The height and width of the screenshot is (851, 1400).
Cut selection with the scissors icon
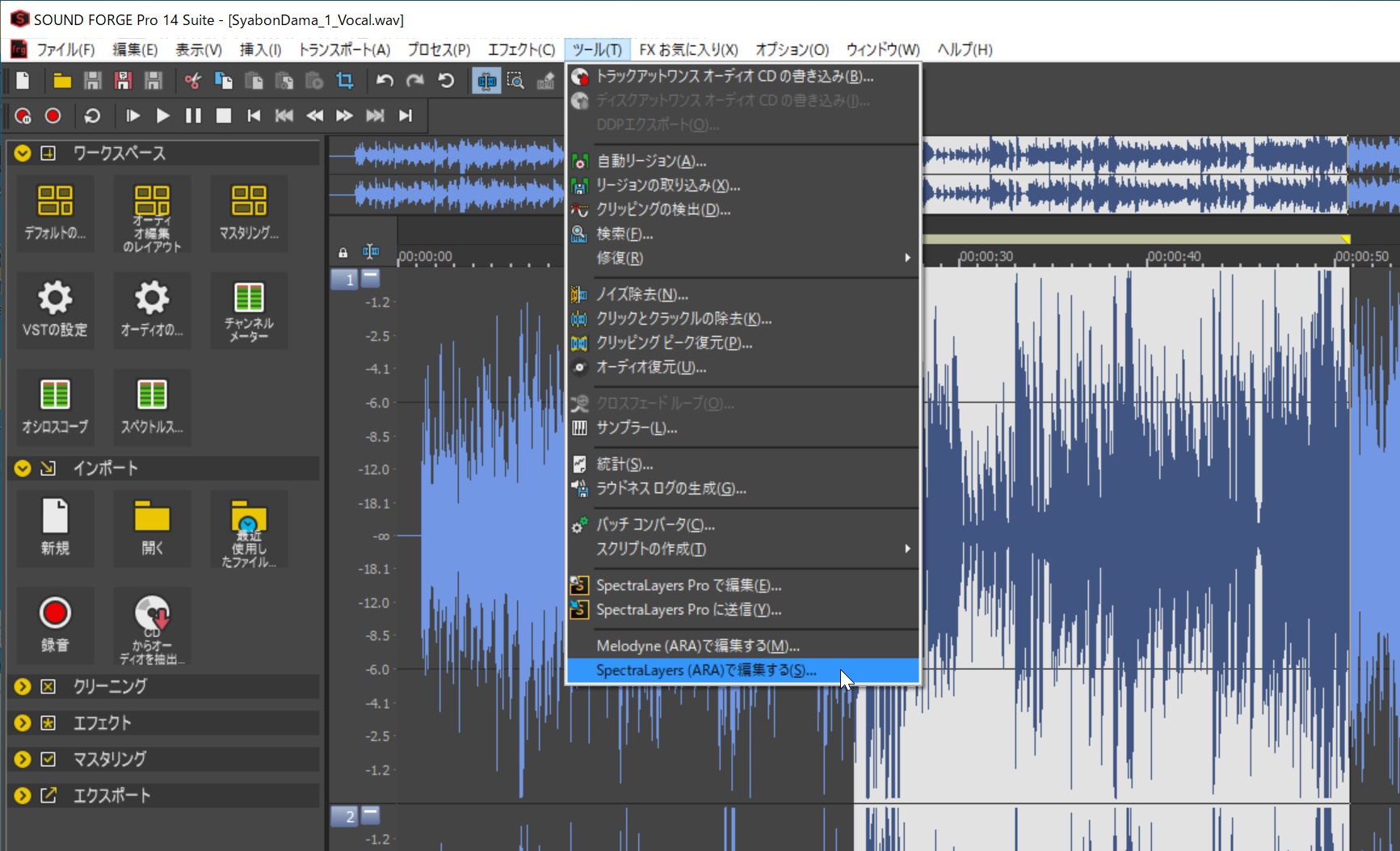(x=192, y=81)
